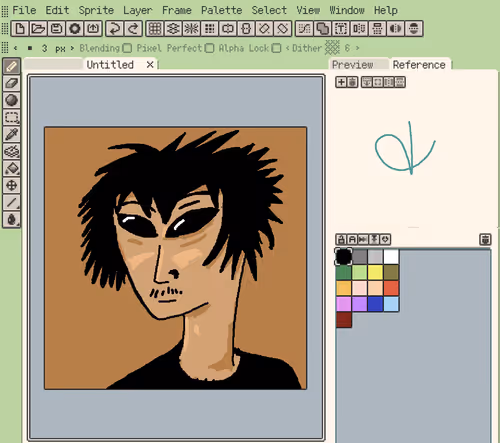The width and height of the screenshot is (500, 443).
Task: Click the Save file icon
Action: pos(56,29)
